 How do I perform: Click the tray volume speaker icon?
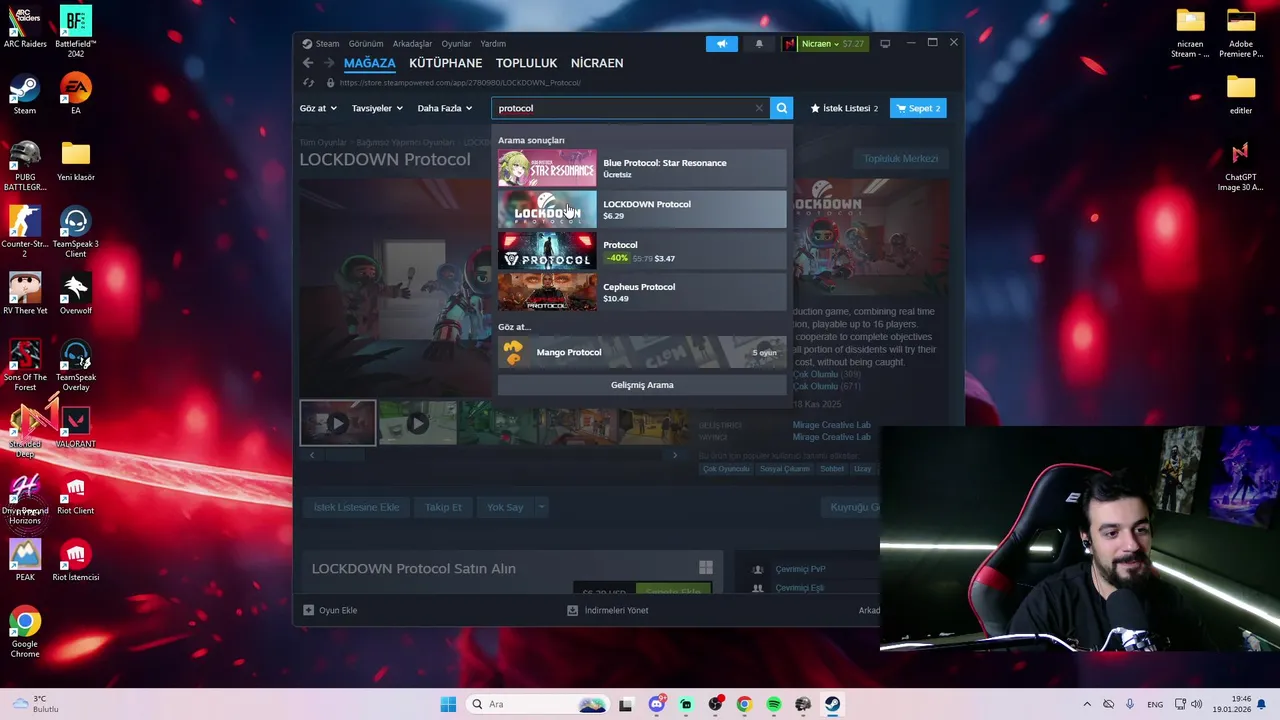click(x=1197, y=704)
